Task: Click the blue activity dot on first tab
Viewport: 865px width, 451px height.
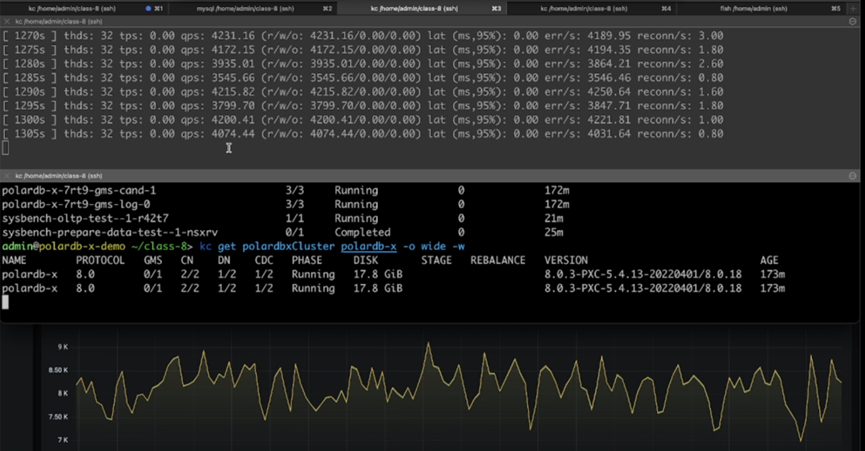Action: 148,8
